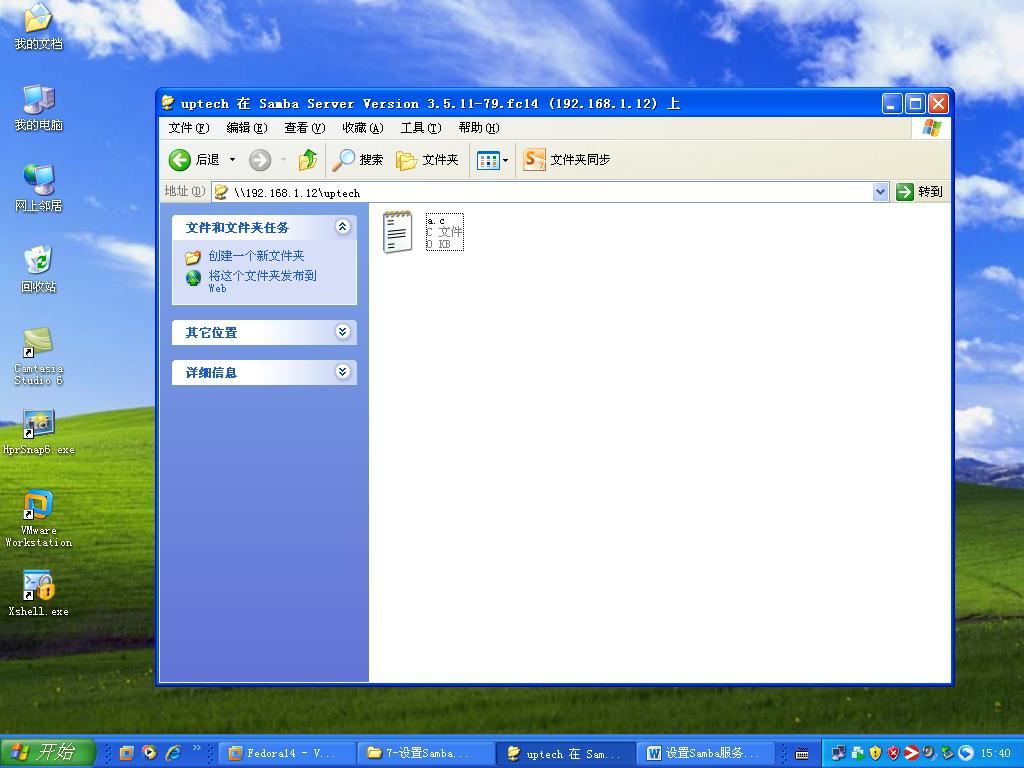Click the Go (转到) button
This screenshot has width=1024, height=768.
click(x=920, y=192)
